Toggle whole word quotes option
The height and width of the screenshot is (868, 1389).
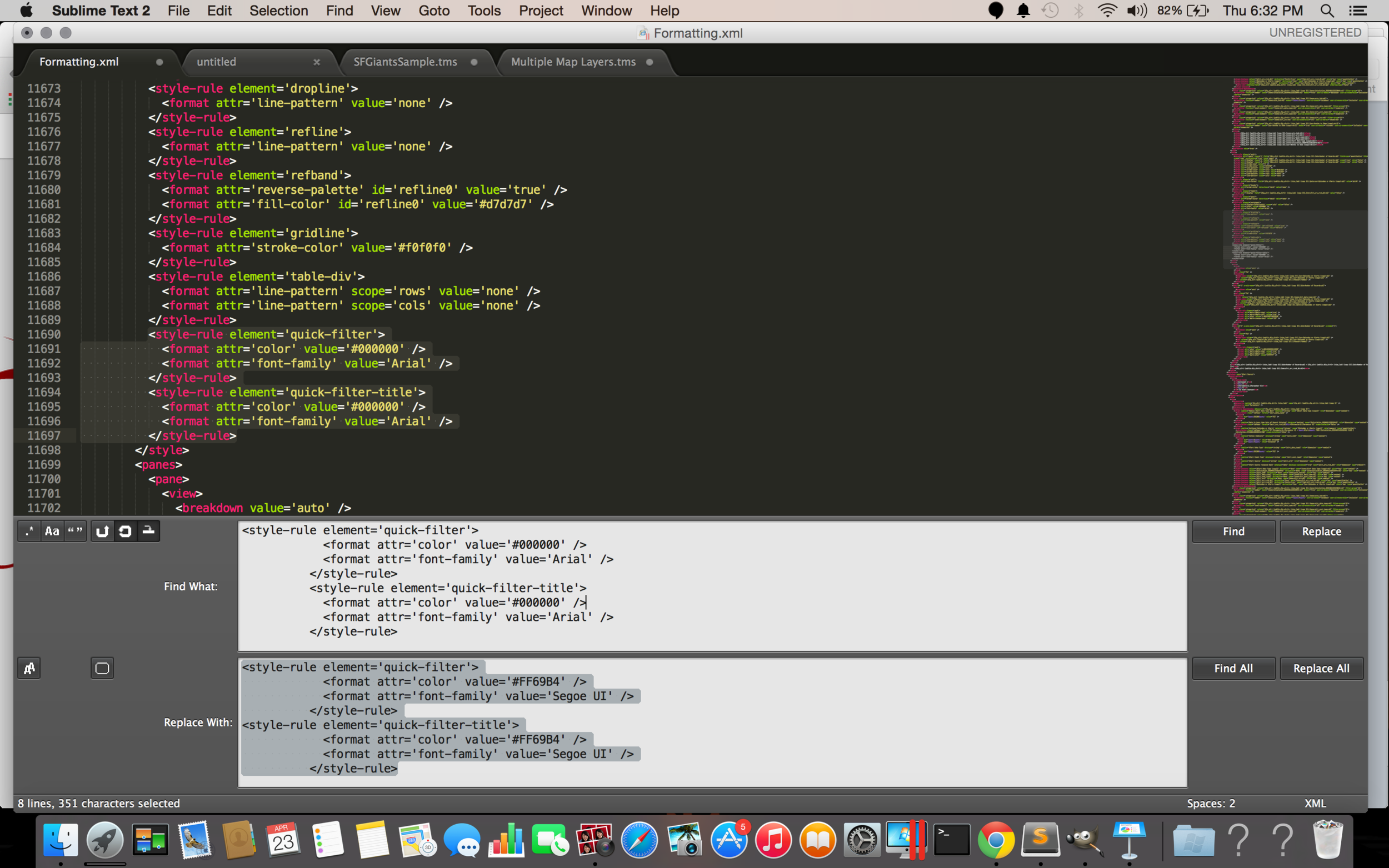(74, 531)
